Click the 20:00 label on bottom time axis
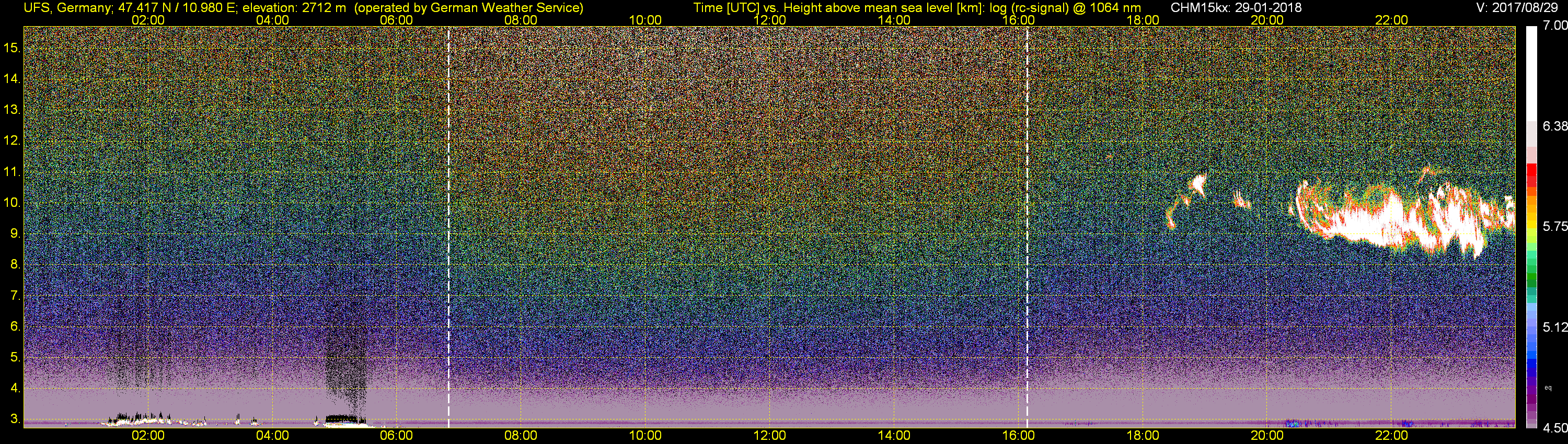This screenshot has width=1568, height=444. click(x=1267, y=436)
